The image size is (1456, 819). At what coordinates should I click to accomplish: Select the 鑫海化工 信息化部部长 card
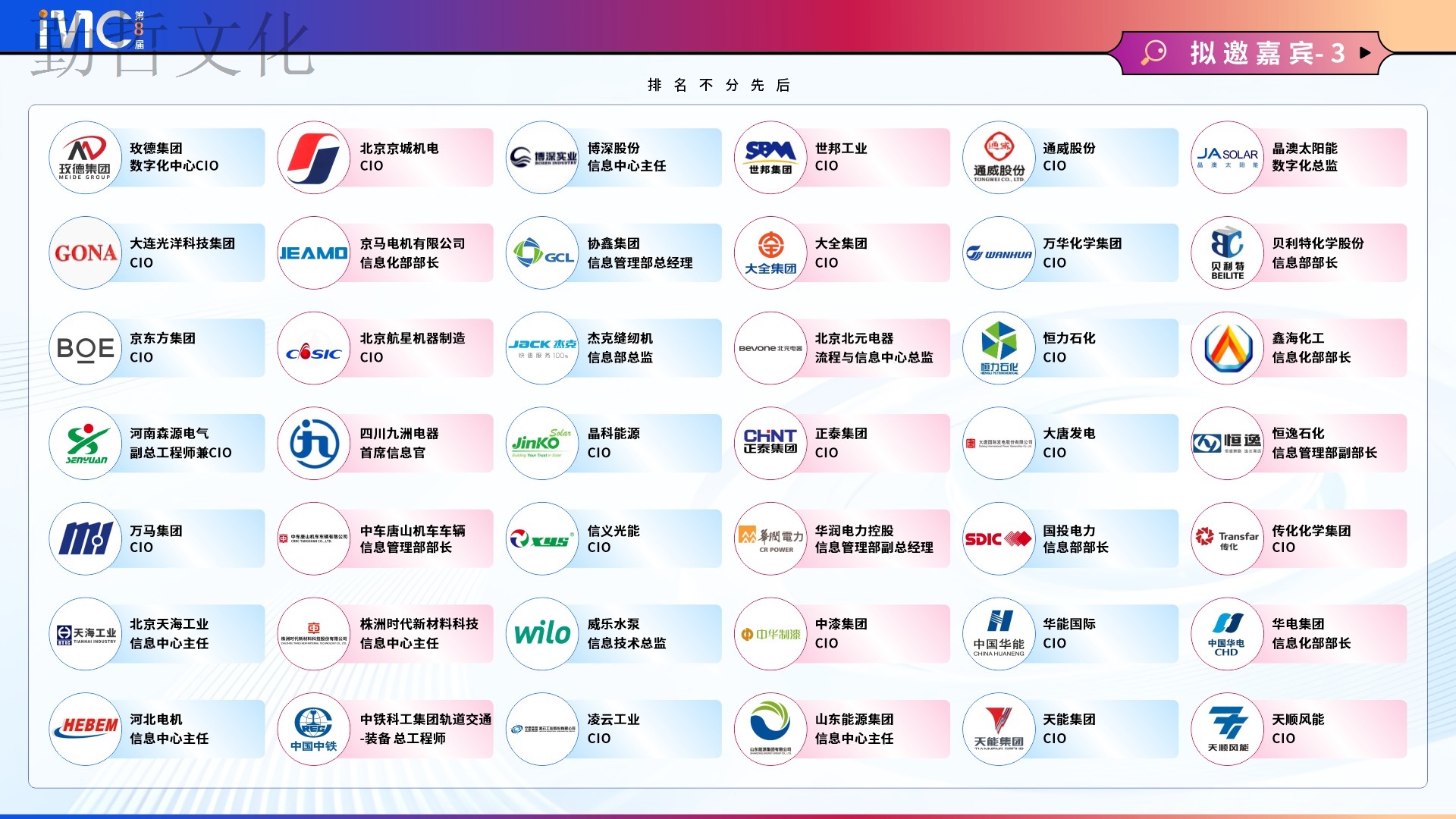pyautogui.click(x=1300, y=348)
